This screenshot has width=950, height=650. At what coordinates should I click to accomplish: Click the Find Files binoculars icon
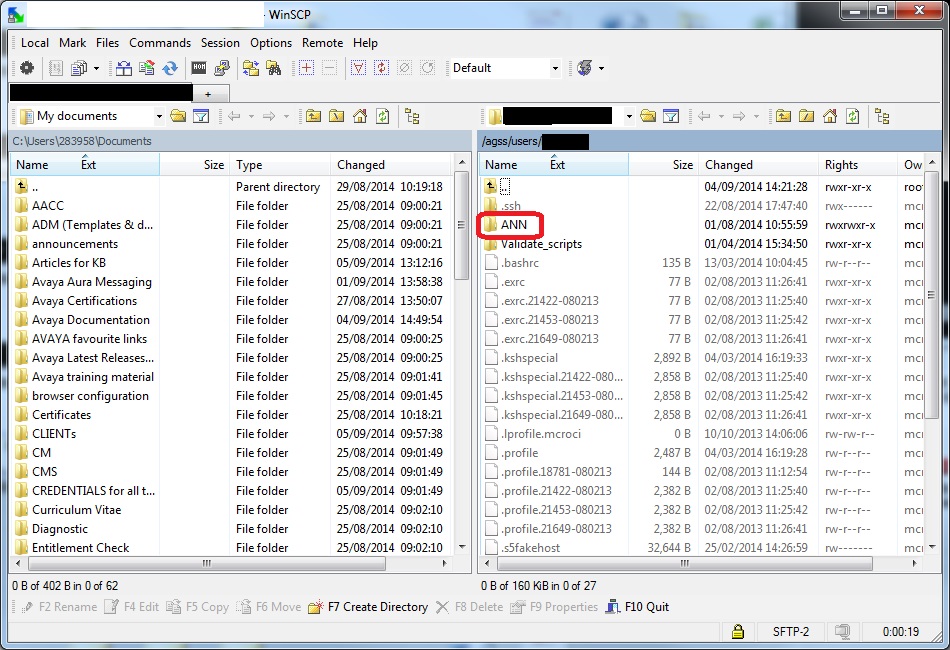click(x=274, y=68)
